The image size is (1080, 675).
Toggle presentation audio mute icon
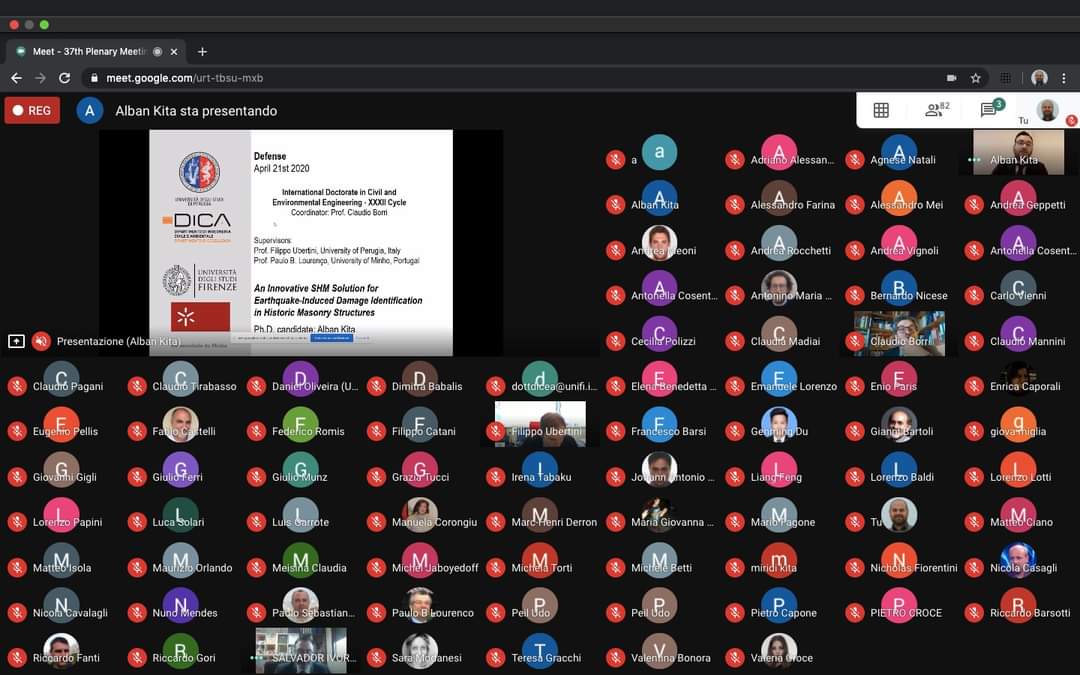[x=41, y=341]
